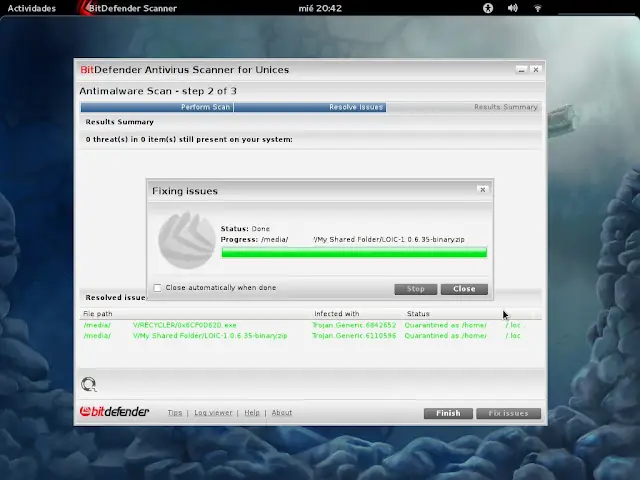Click the Status: Done text
Screen dimensions: 640x480
coord(245,229)
